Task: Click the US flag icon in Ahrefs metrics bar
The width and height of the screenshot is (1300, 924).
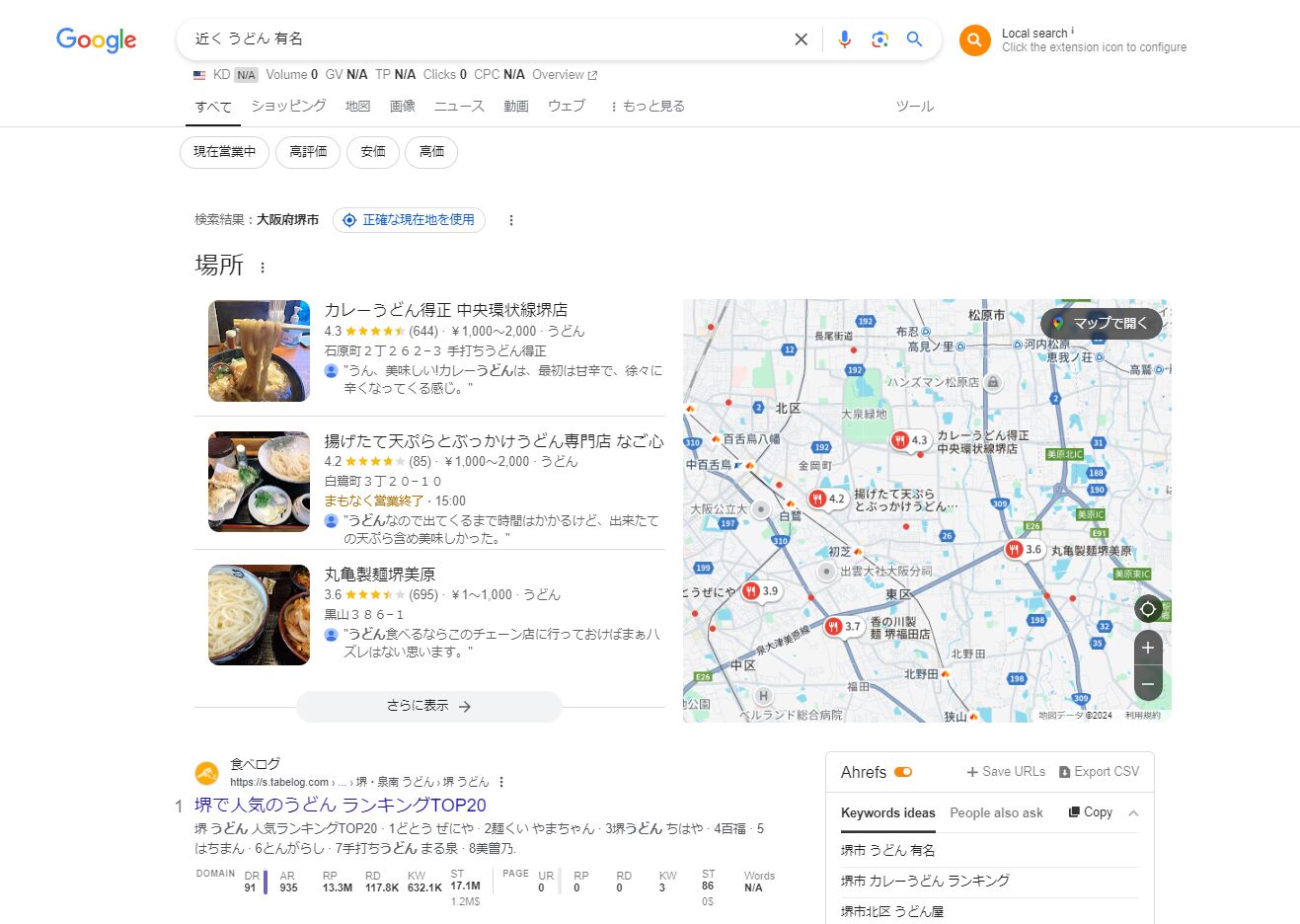Action: (197, 74)
